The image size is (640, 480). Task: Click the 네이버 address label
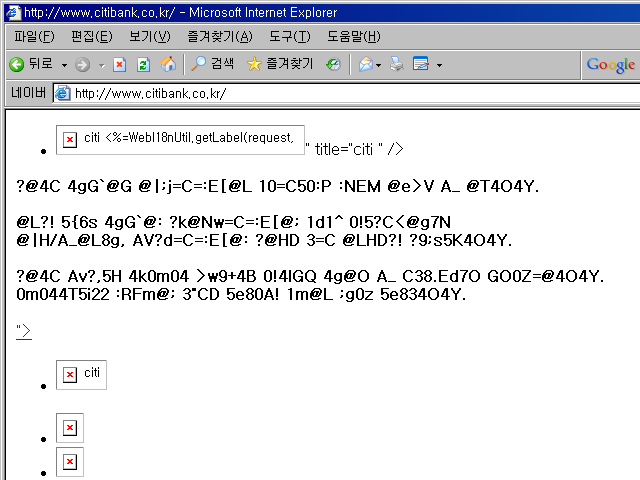[28, 93]
